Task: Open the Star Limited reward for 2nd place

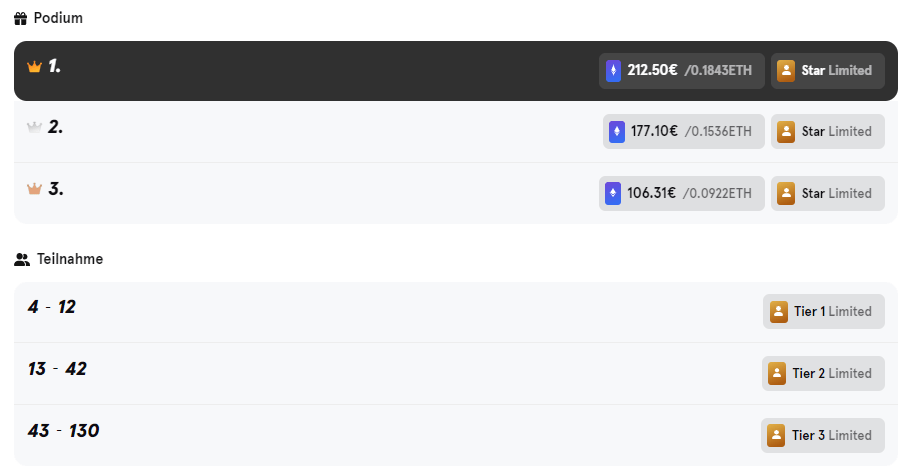Action: click(x=828, y=131)
